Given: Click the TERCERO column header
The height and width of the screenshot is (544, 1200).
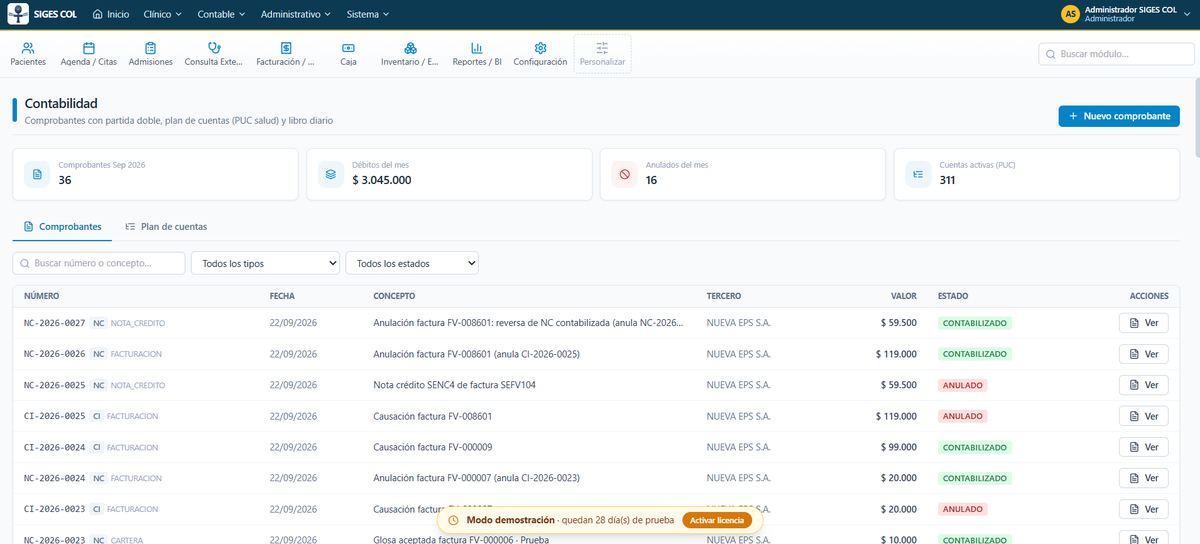Looking at the screenshot, I should pos(724,296).
